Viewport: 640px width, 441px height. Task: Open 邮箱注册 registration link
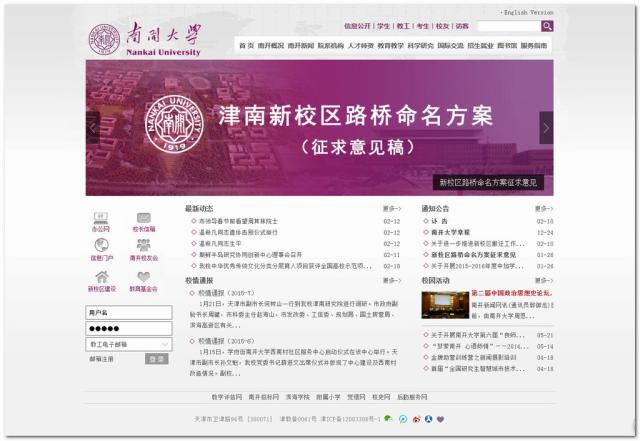tap(102, 359)
